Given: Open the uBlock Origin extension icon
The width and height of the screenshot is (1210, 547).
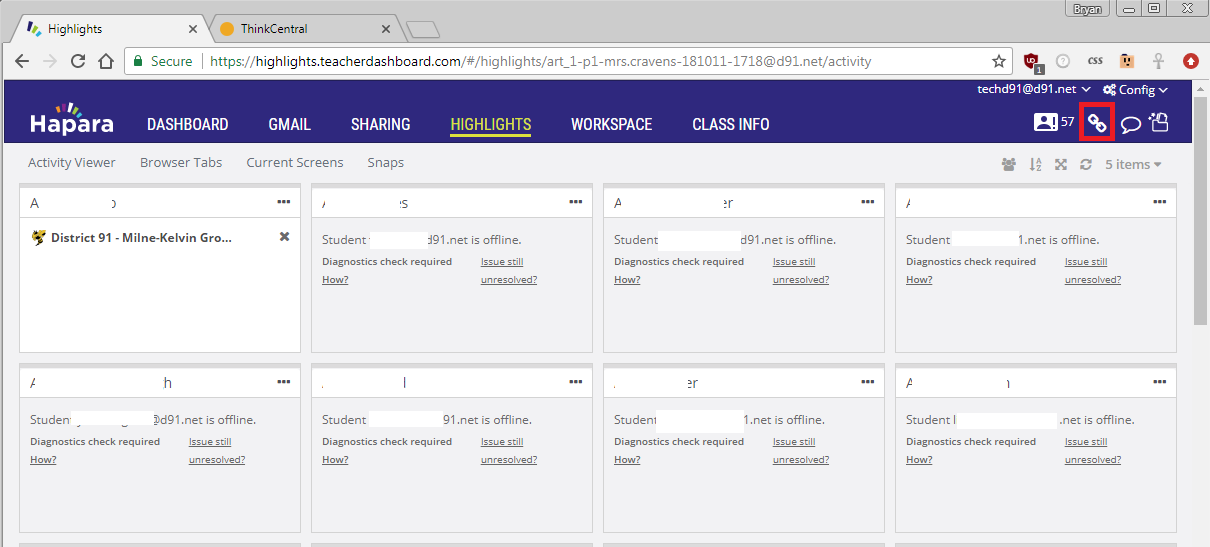Looking at the screenshot, I should coord(1032,61).
